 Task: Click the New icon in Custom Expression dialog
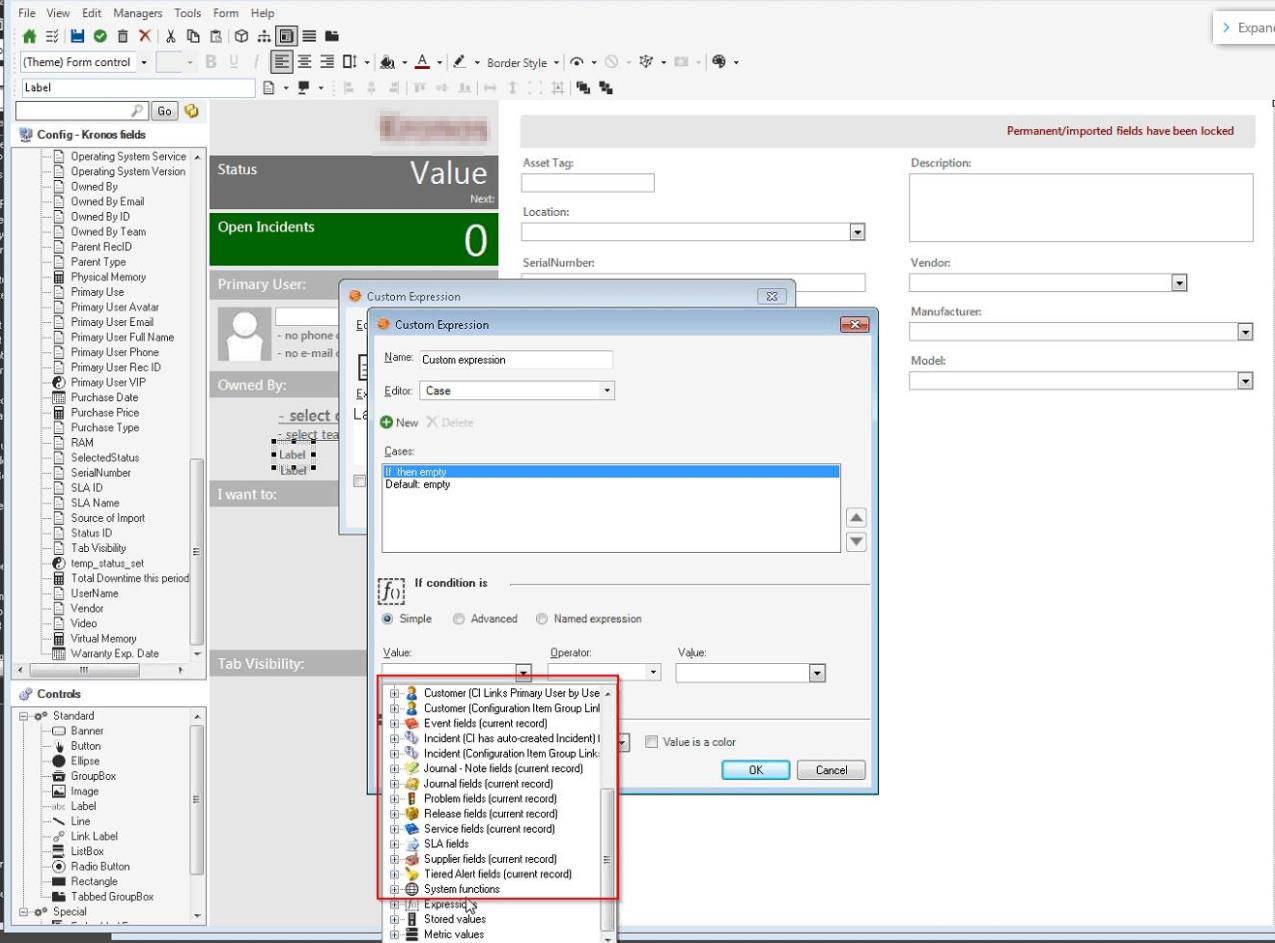point(398,422)
